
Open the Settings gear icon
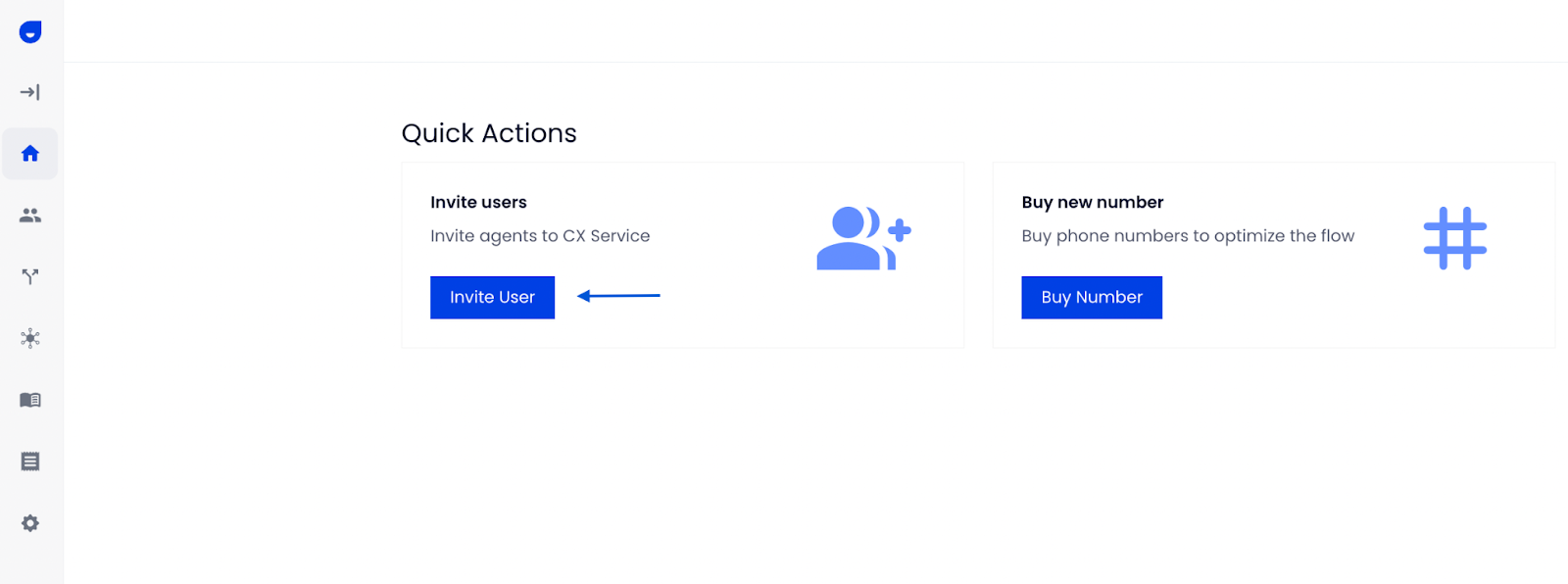(x=30, y=523)
